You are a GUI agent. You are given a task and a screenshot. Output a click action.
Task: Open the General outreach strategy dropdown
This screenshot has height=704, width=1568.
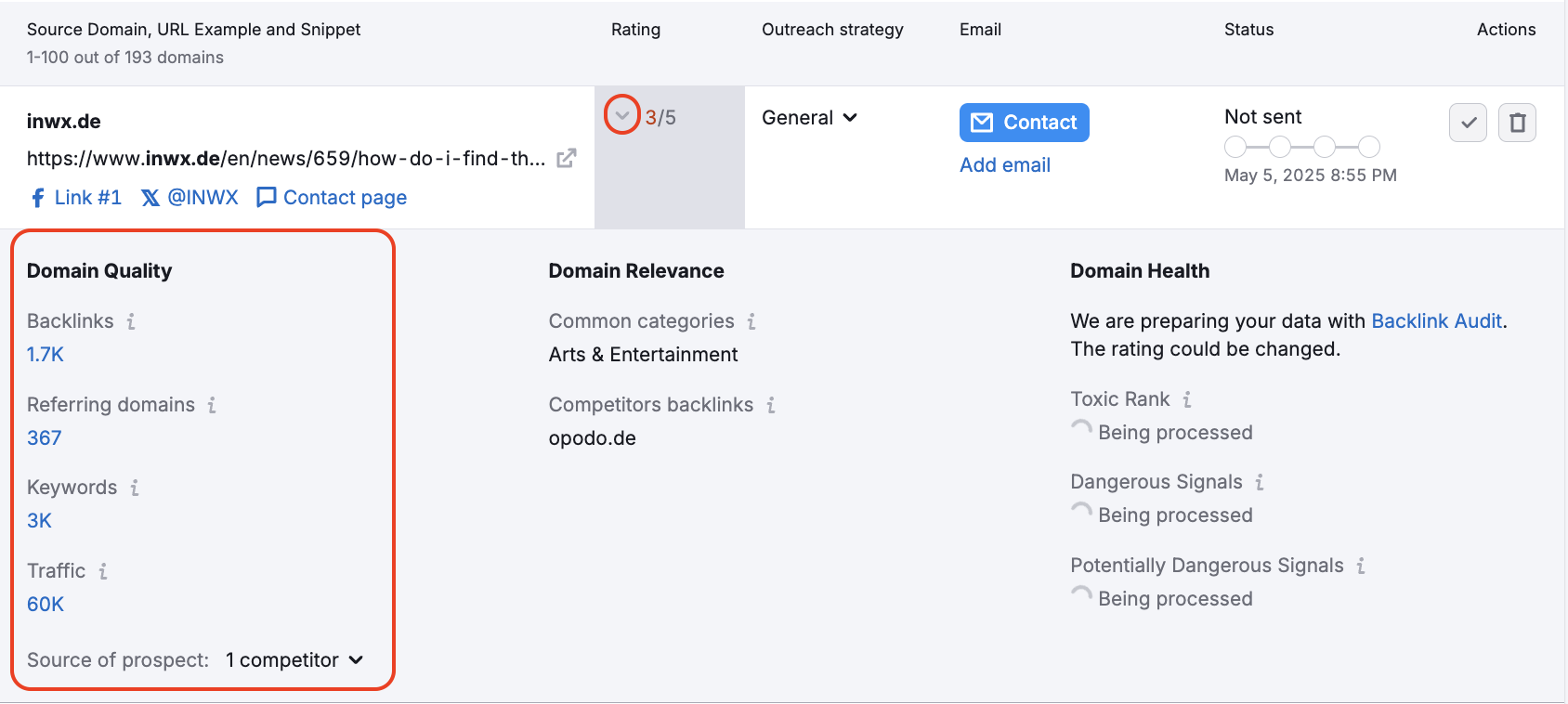(x=809, y=118)
